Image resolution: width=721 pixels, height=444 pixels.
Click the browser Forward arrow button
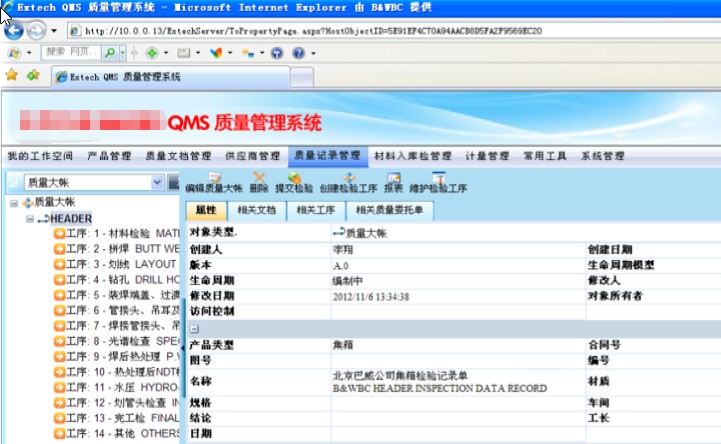click(x=36, y=31)
